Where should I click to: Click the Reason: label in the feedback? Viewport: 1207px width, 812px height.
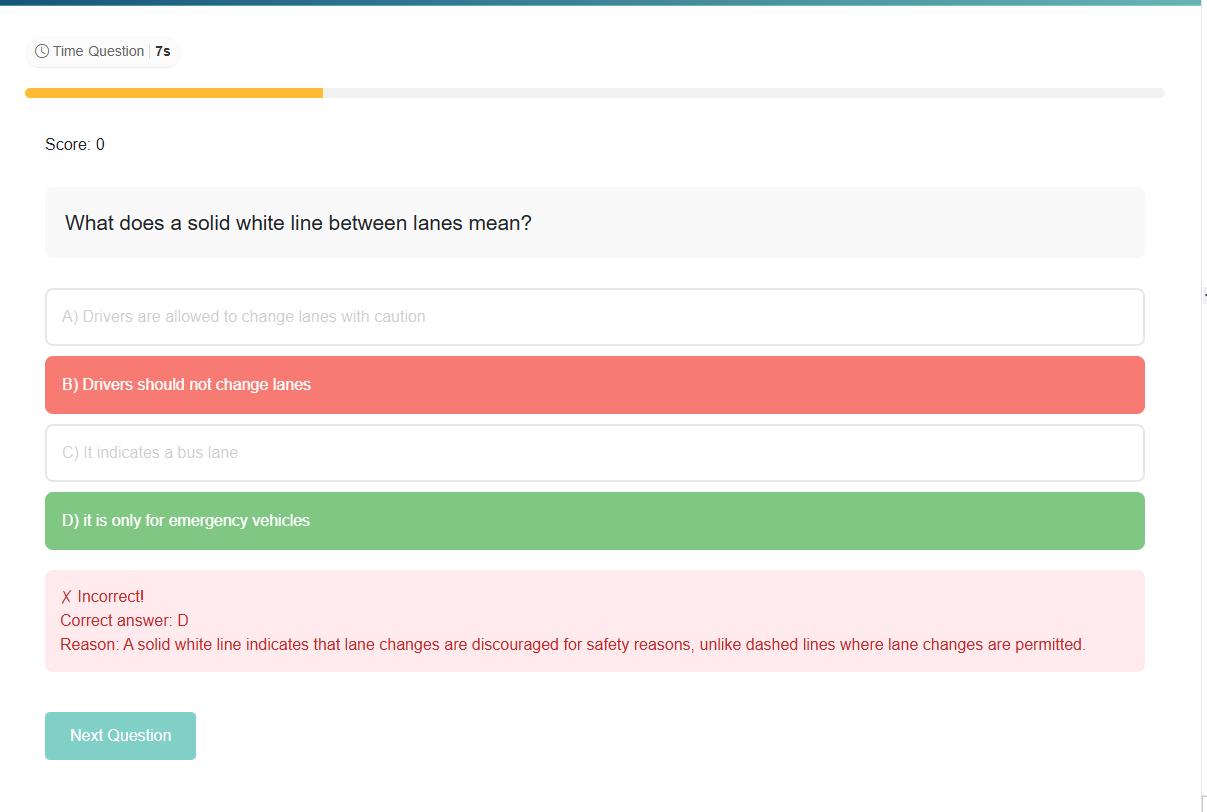click(x=89, y=645)
